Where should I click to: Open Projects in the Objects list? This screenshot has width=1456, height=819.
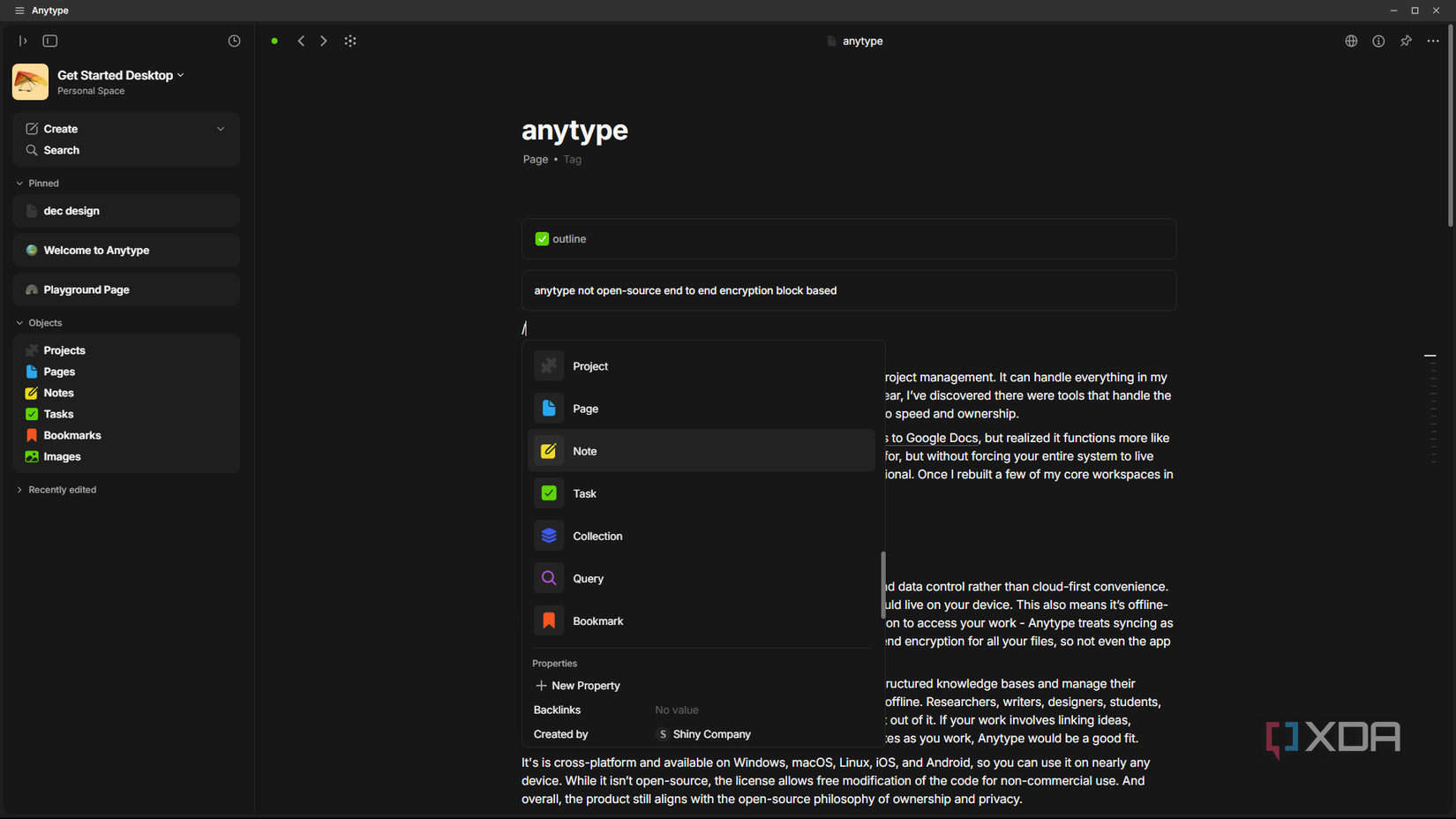(126, 350)
